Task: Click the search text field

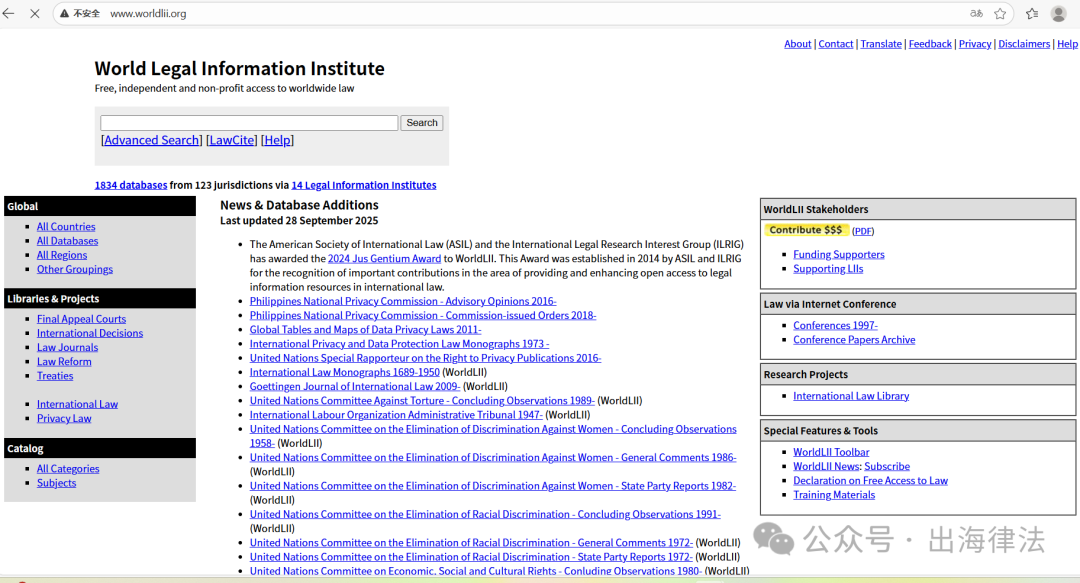Action: [x=249, y=123]
